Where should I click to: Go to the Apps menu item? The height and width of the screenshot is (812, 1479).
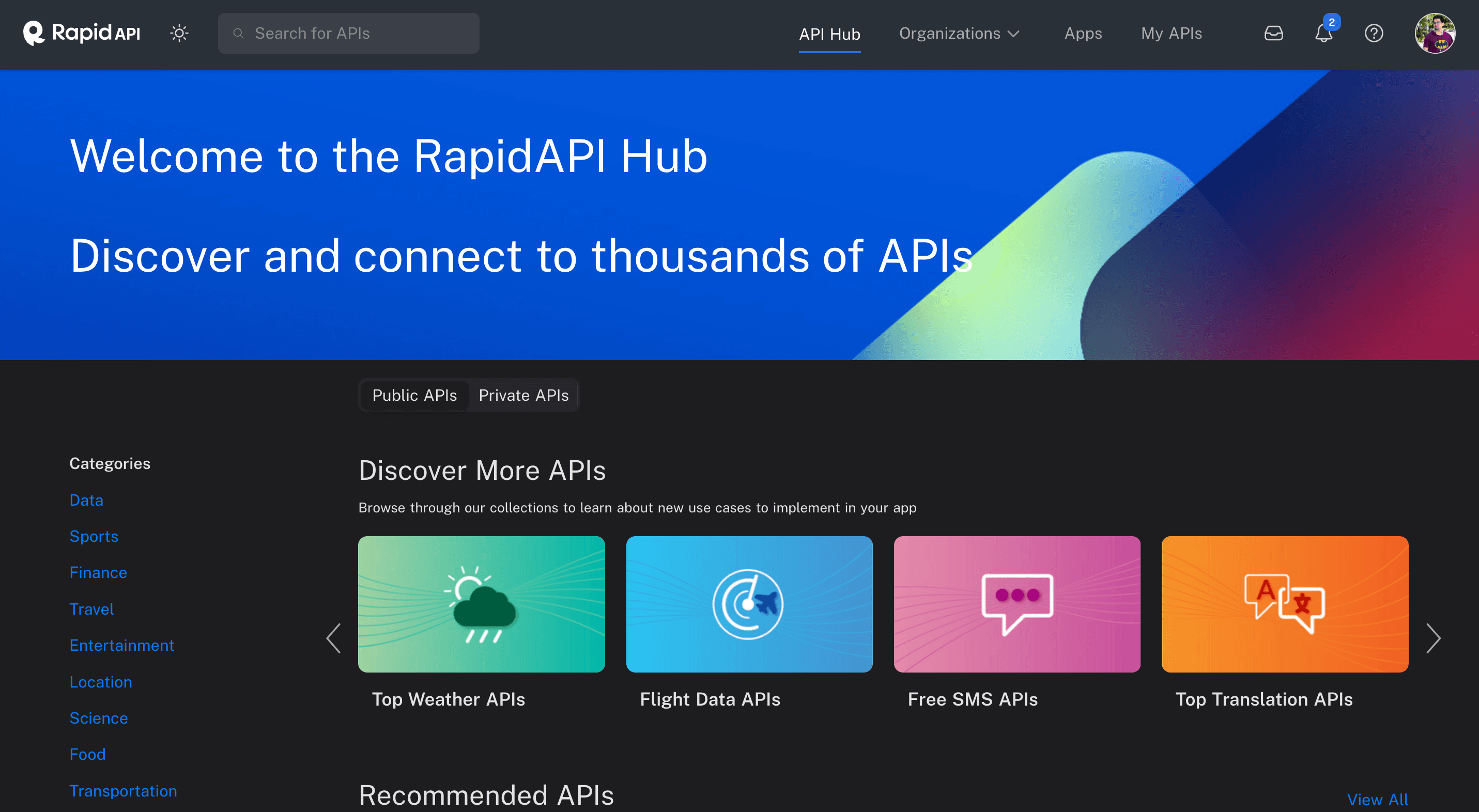(1083, 33)
